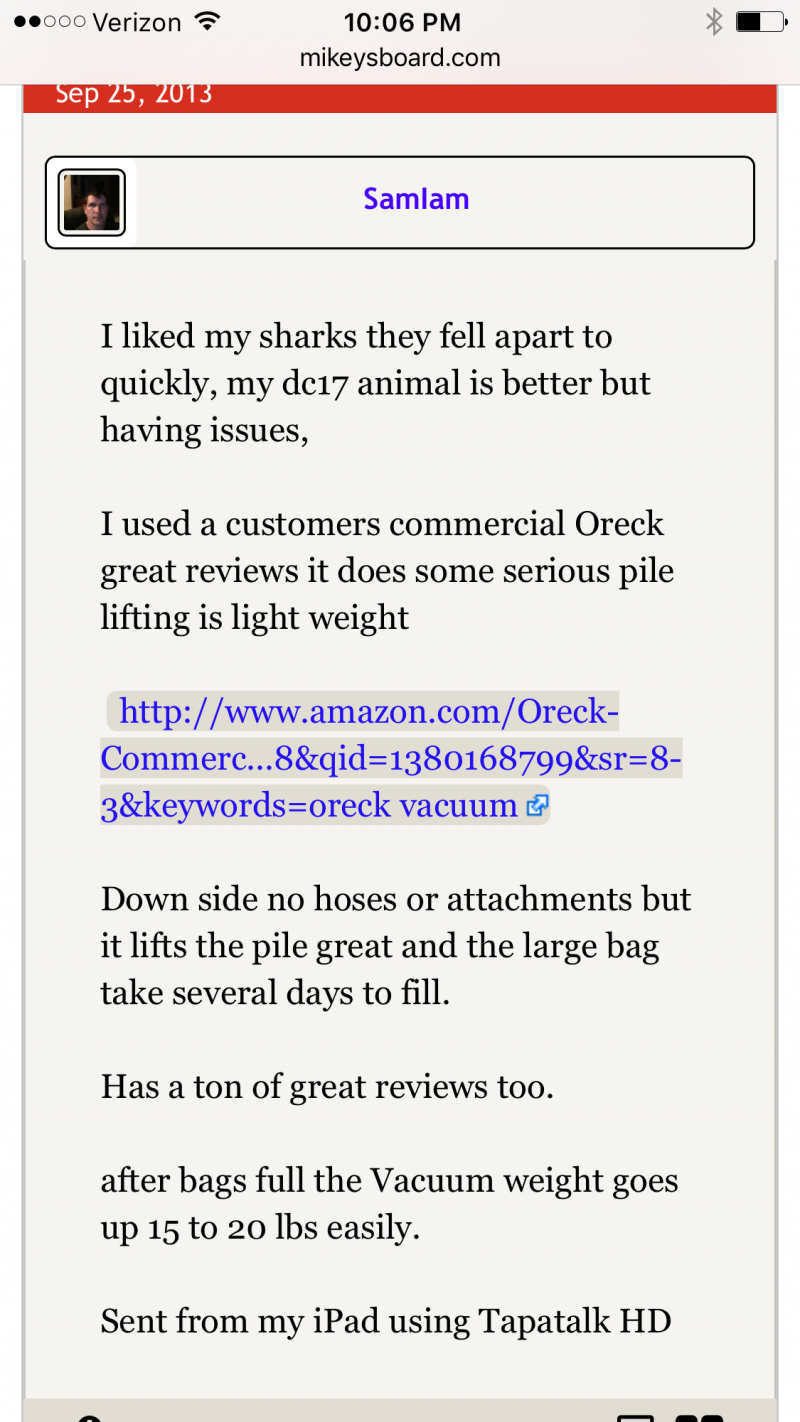Screen dimensions: 800x1422
Task: Tap the Wi-Fi status icon
Action: pos(207,22)
